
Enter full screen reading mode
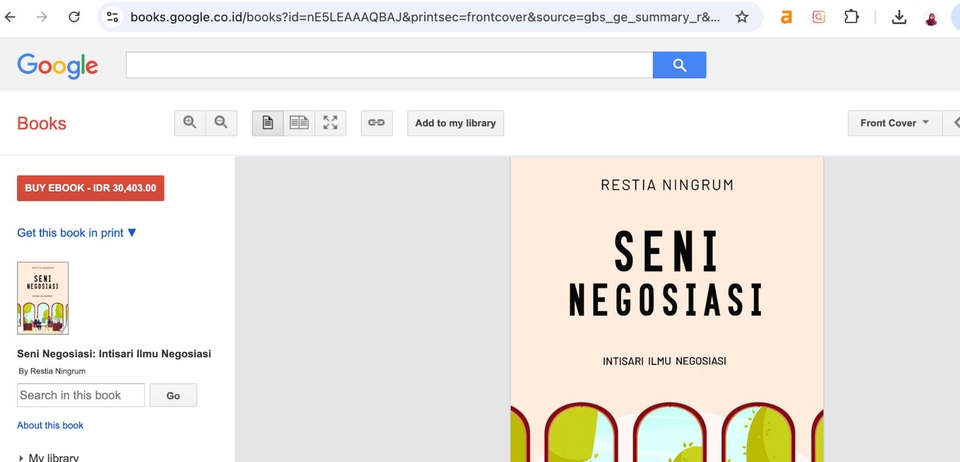(331, 123)
